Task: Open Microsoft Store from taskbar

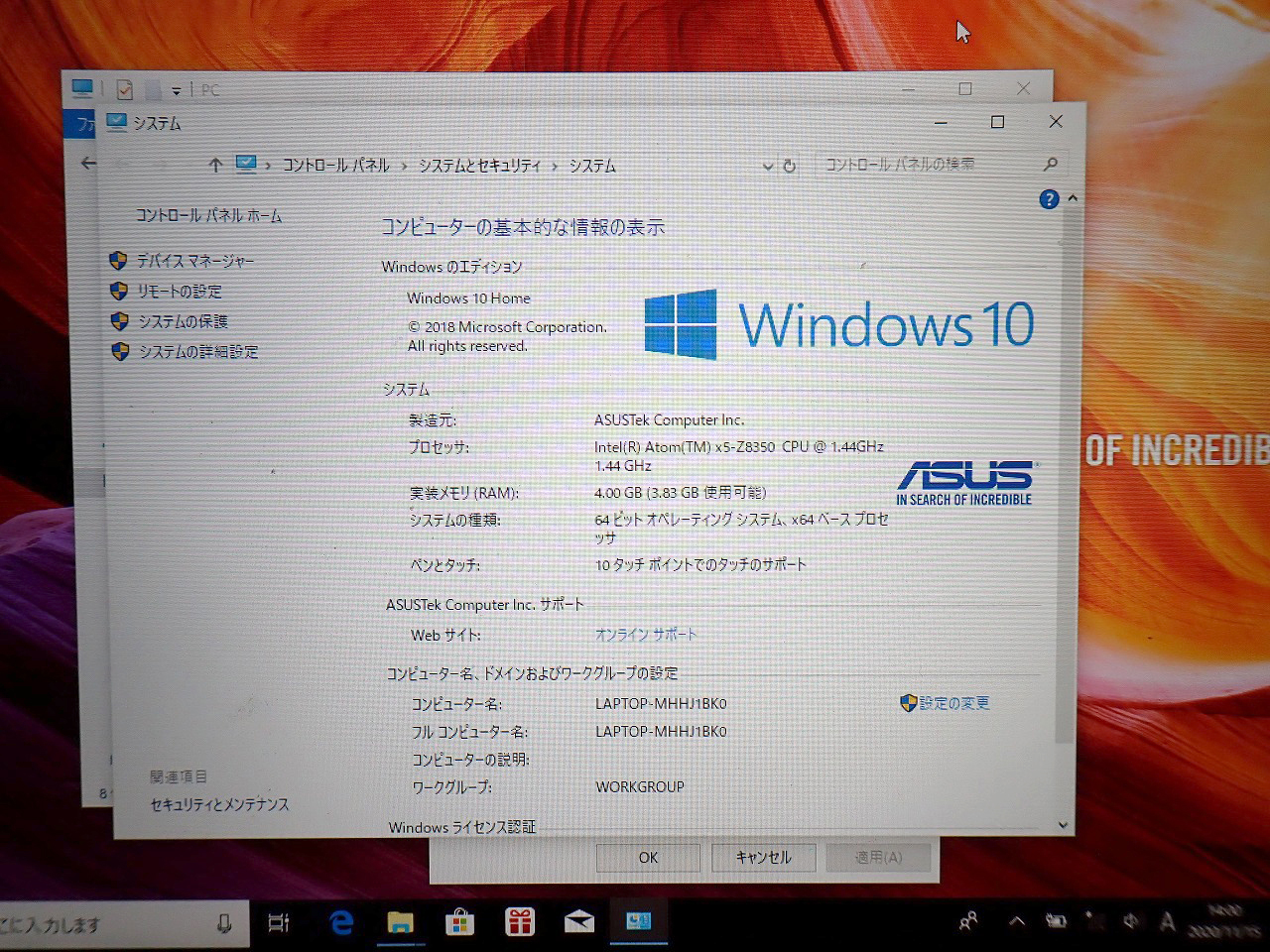Action: click(x=458, y=923)
